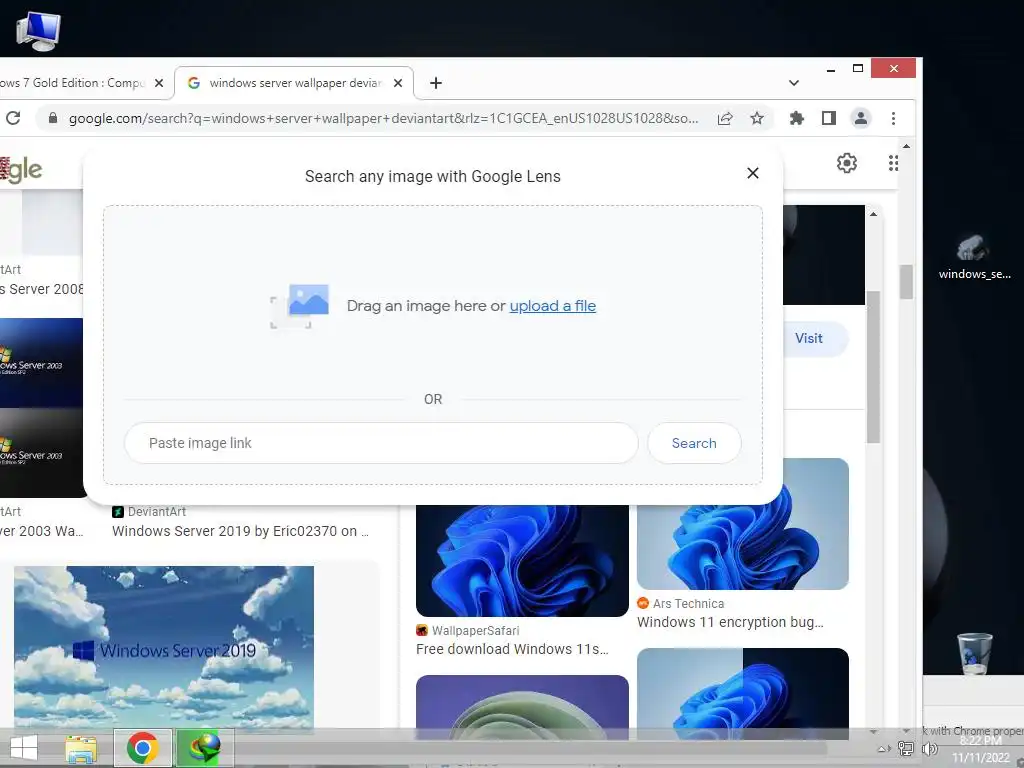The width and height of the screenshot is (1024, 768).
Task: Click the preview panel scroll up arrow
Action: click(x=873, y=214)
